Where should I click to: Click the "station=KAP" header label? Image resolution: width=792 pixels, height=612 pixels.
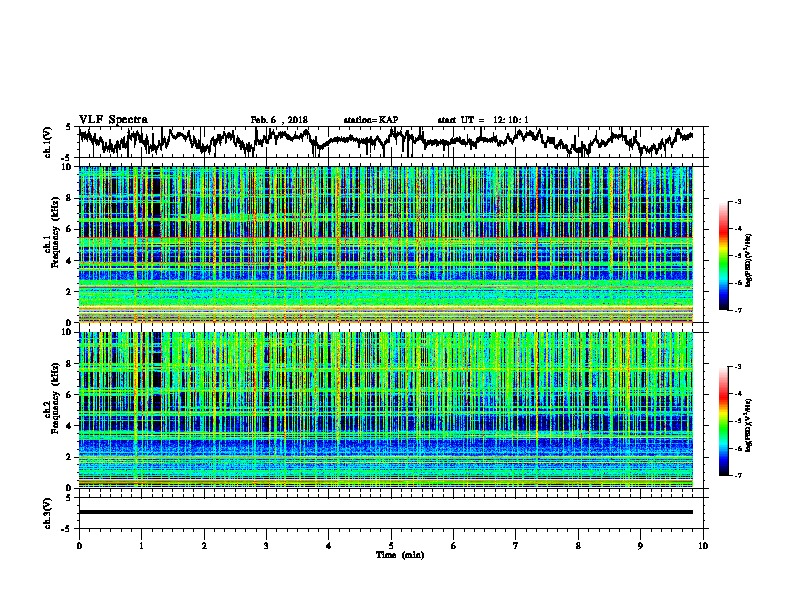tap(371, 120)
